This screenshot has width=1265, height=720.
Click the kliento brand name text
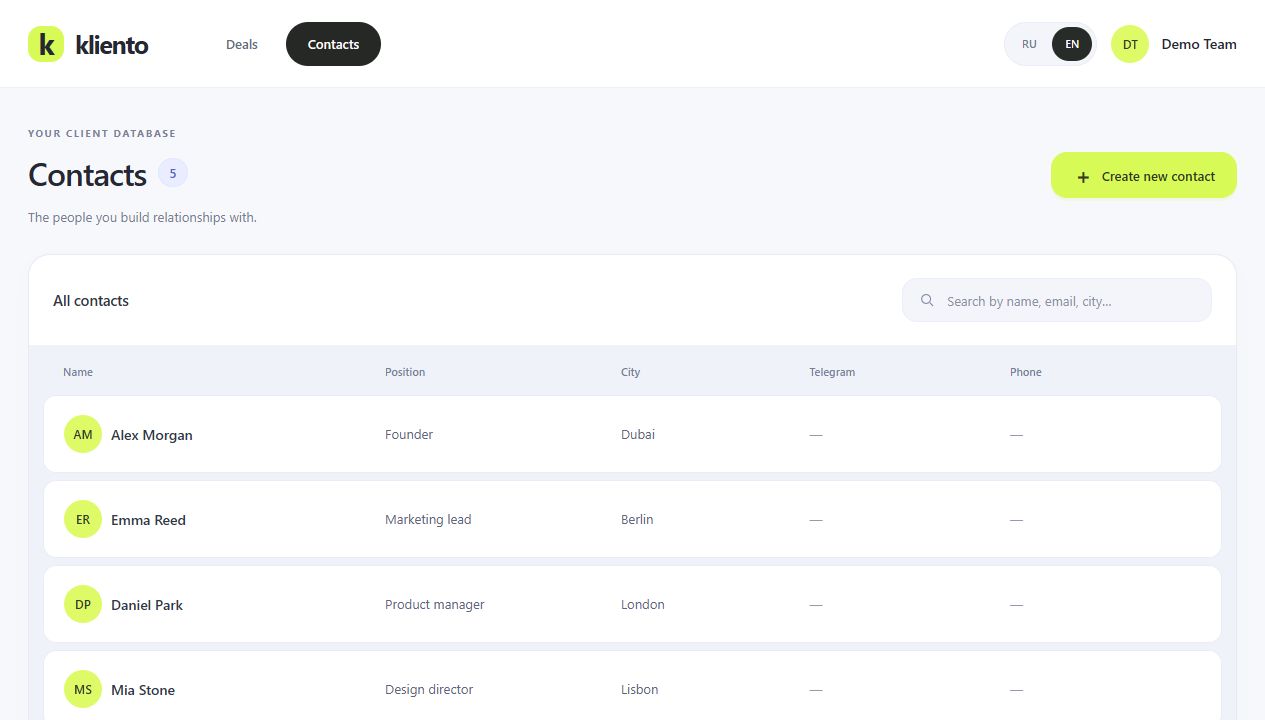pos(112,45)
